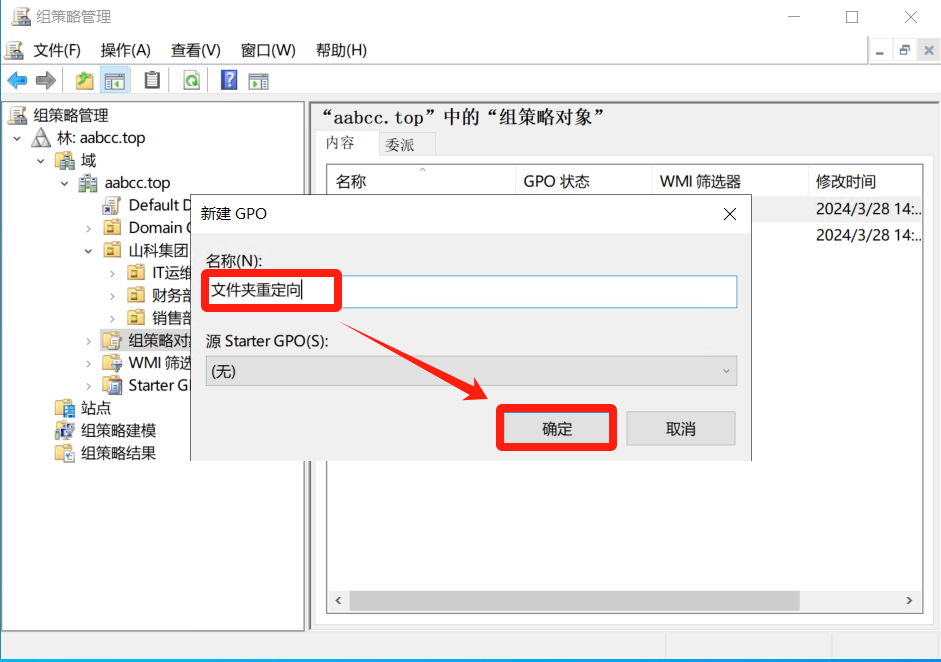Select 组策略建模 in the tree
This screenshot has width=941, height=662.
pos(118,430)
